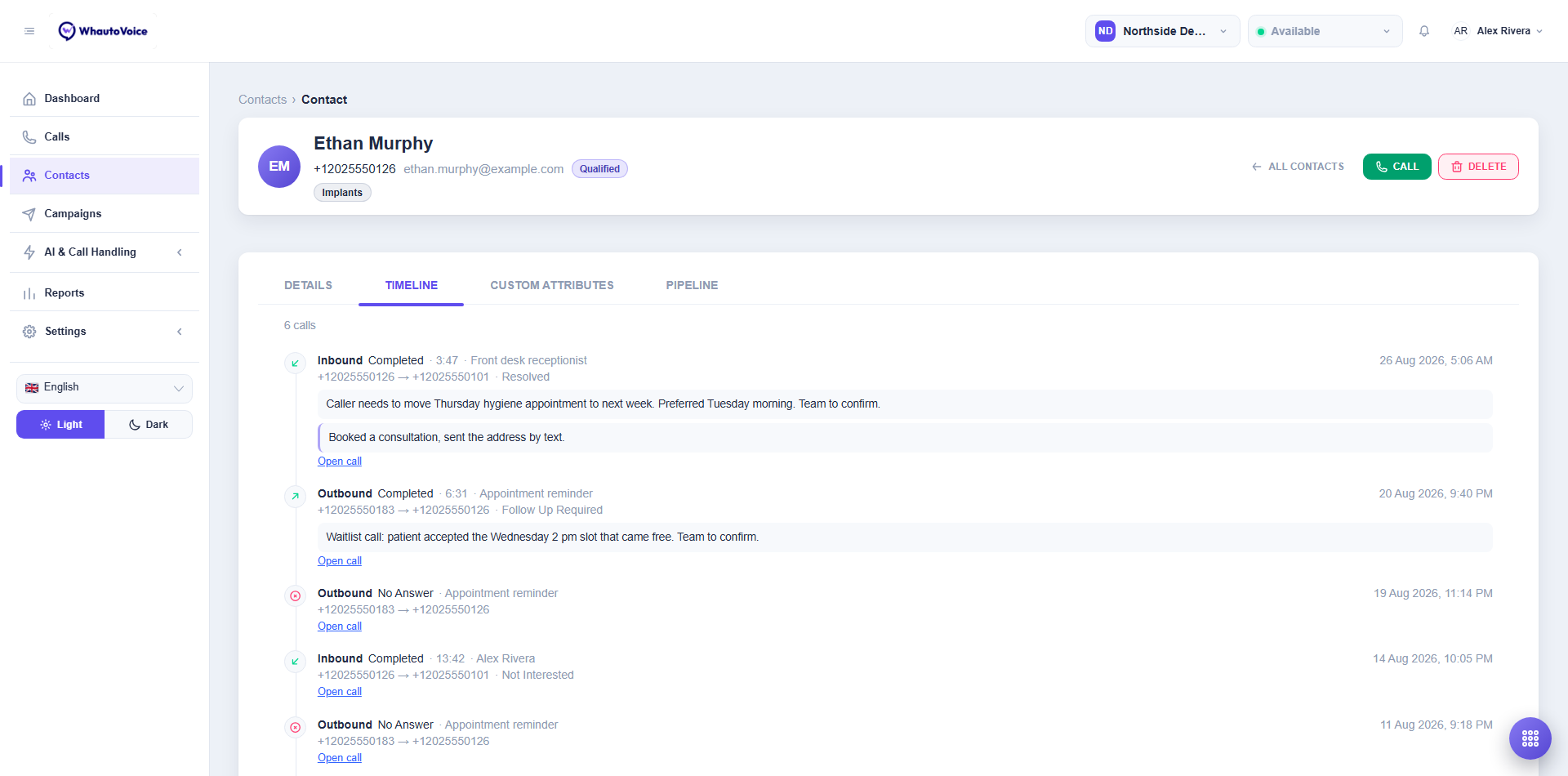Open Alex Rivera user menu
1568x776 pixels.
[x=1499, y=31]
